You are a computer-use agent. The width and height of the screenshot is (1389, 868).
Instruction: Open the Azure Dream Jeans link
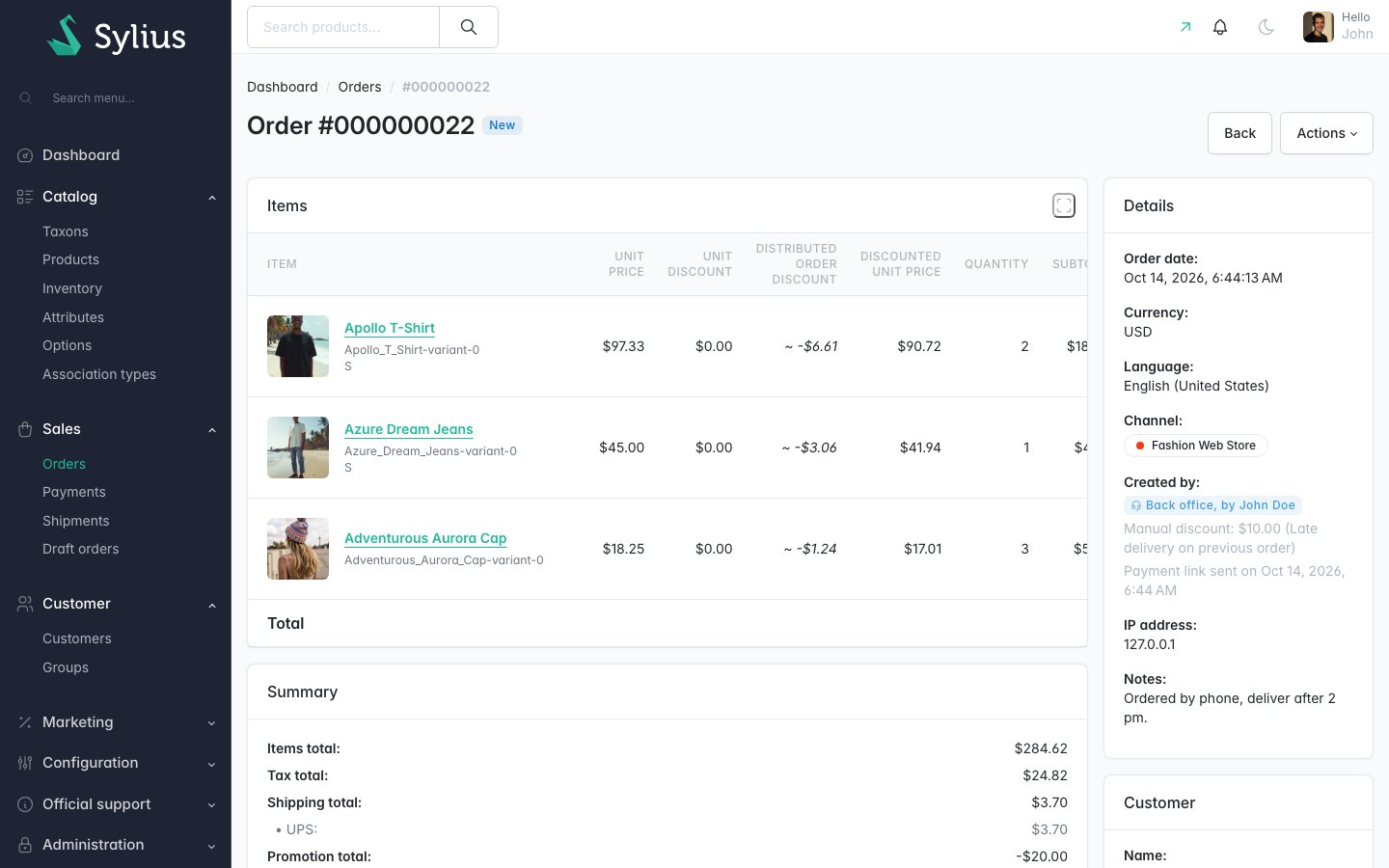coord(409,429)
